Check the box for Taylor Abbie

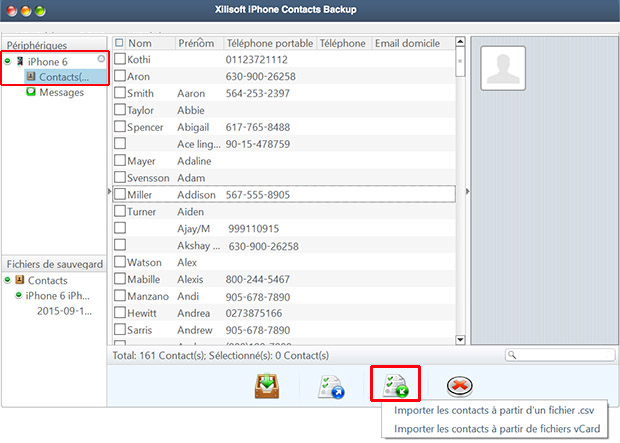tap(120, 110)
